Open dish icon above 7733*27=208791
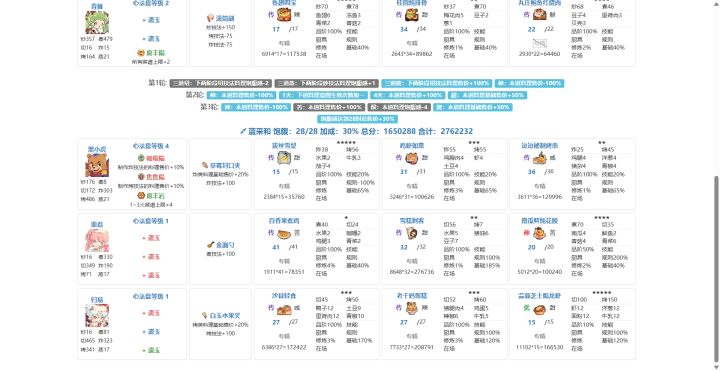720x371 pixels. pyautogui.click(x=411, y=309)
